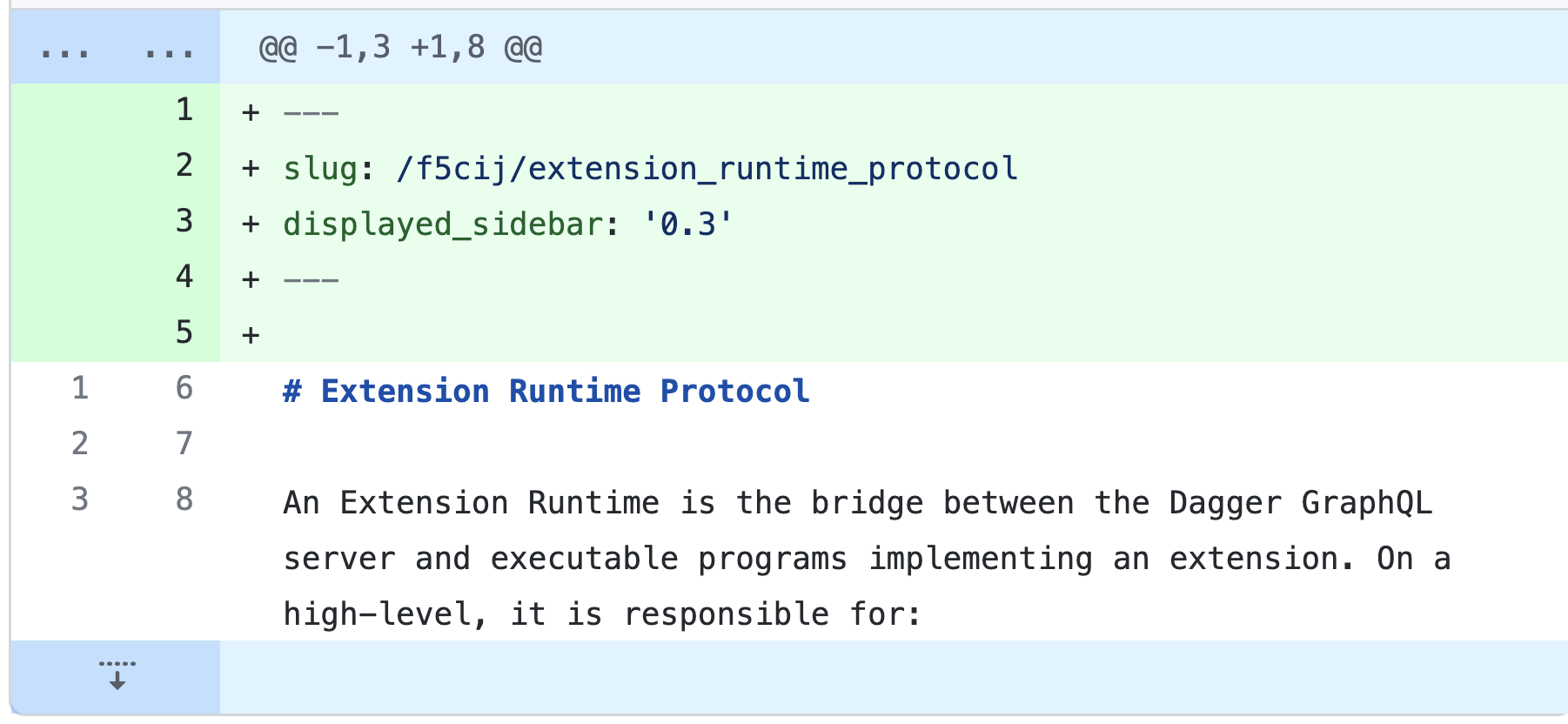This screenshot has height=724, width=1568.
Task: Click the hunk header @@ -1,3 +1,8 @@
Action: (400, 47)
